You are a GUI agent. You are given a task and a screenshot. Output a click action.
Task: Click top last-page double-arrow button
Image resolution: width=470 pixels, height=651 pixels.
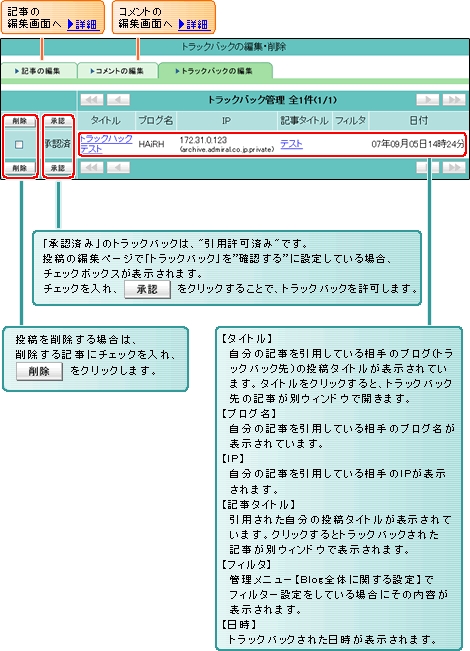[454, 100]
